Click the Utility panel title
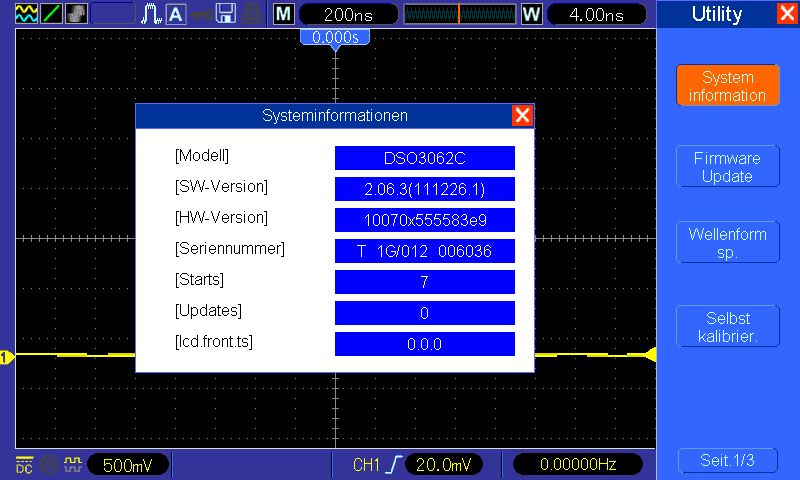The height and width of the screenshot is (480, 800). [717, 14]
